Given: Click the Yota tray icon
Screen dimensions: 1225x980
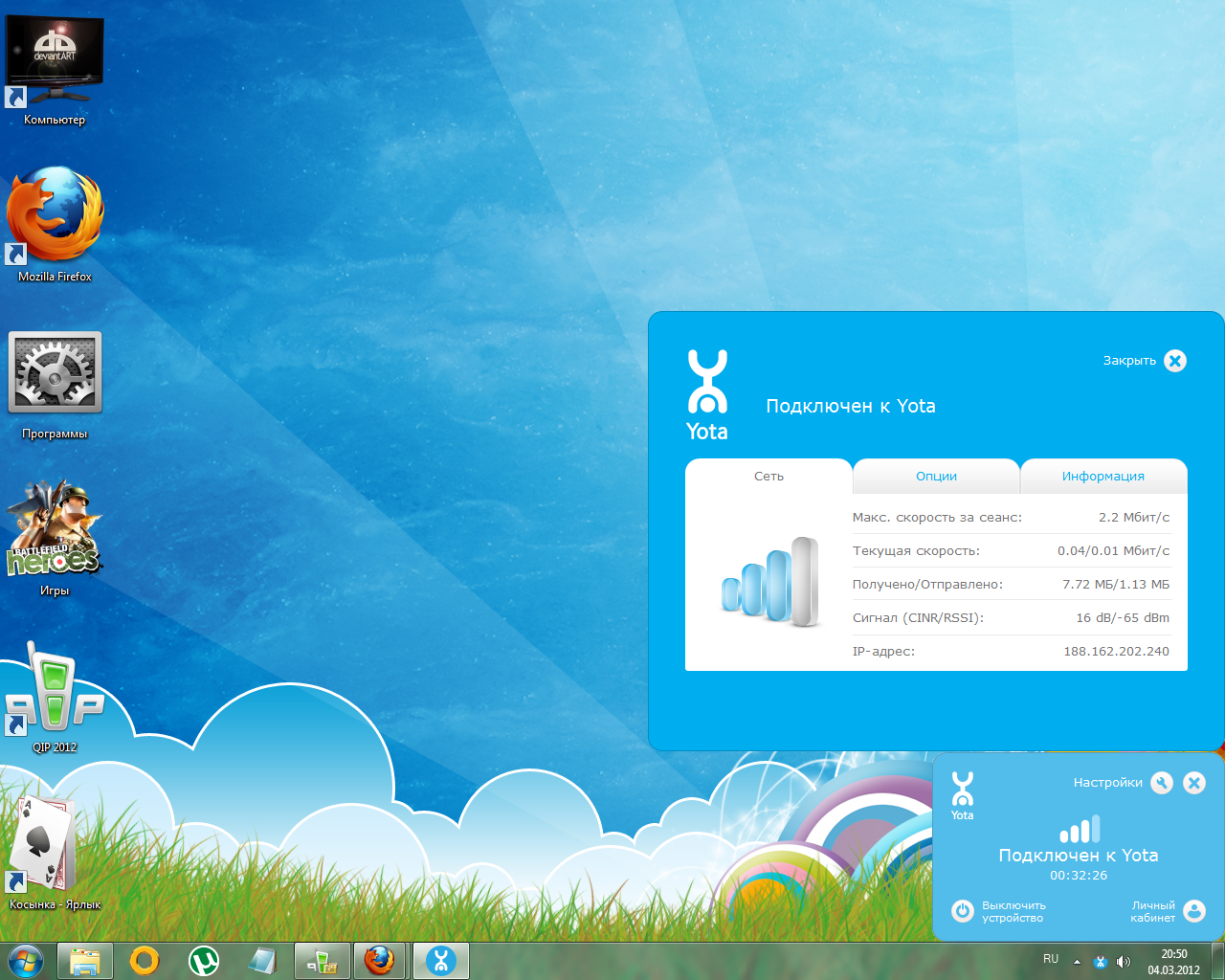Looking at the screenshot, I should [x=1101, y=962].
